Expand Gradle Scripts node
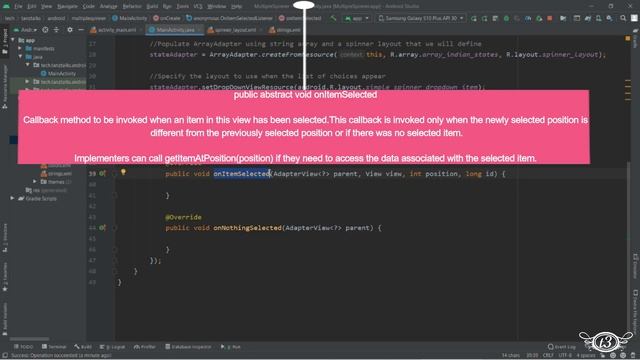The image size is (640, 360). 13,198
